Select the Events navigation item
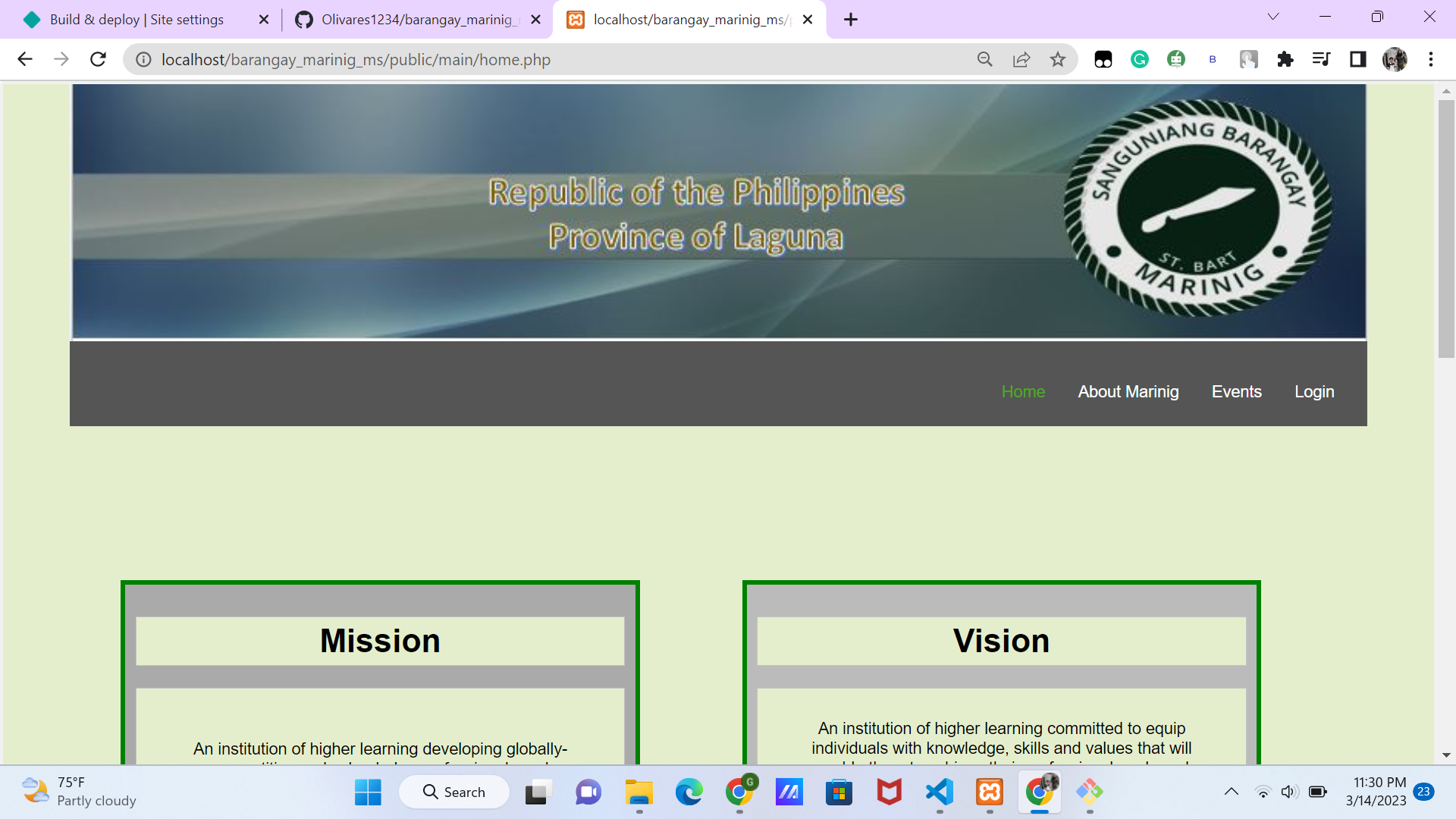 (1236, 391)
